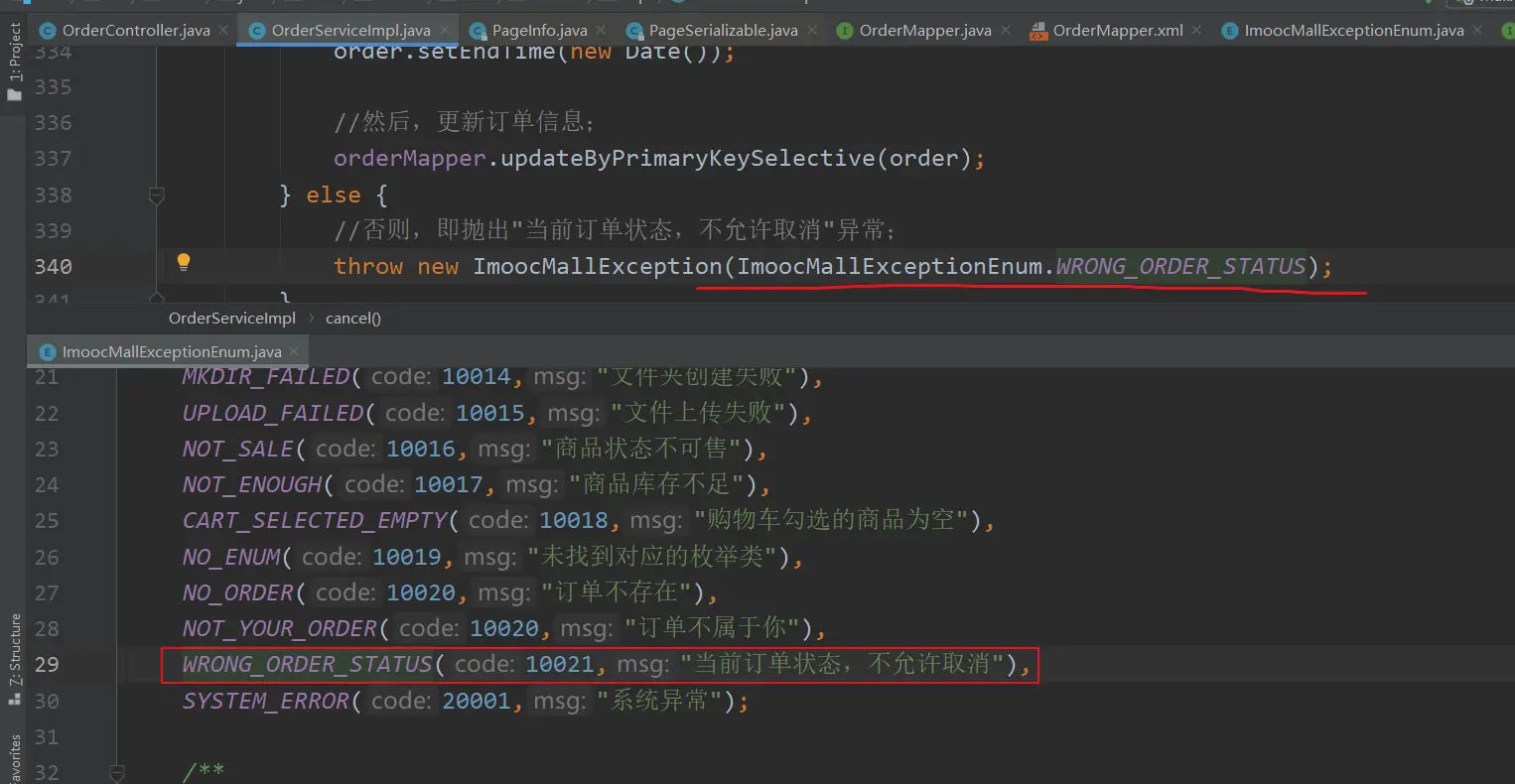The width and height of the screenshot is (1515, 784).
Task: Close the OrderMapper.xml tab
Action: (x=1196, y=31)
